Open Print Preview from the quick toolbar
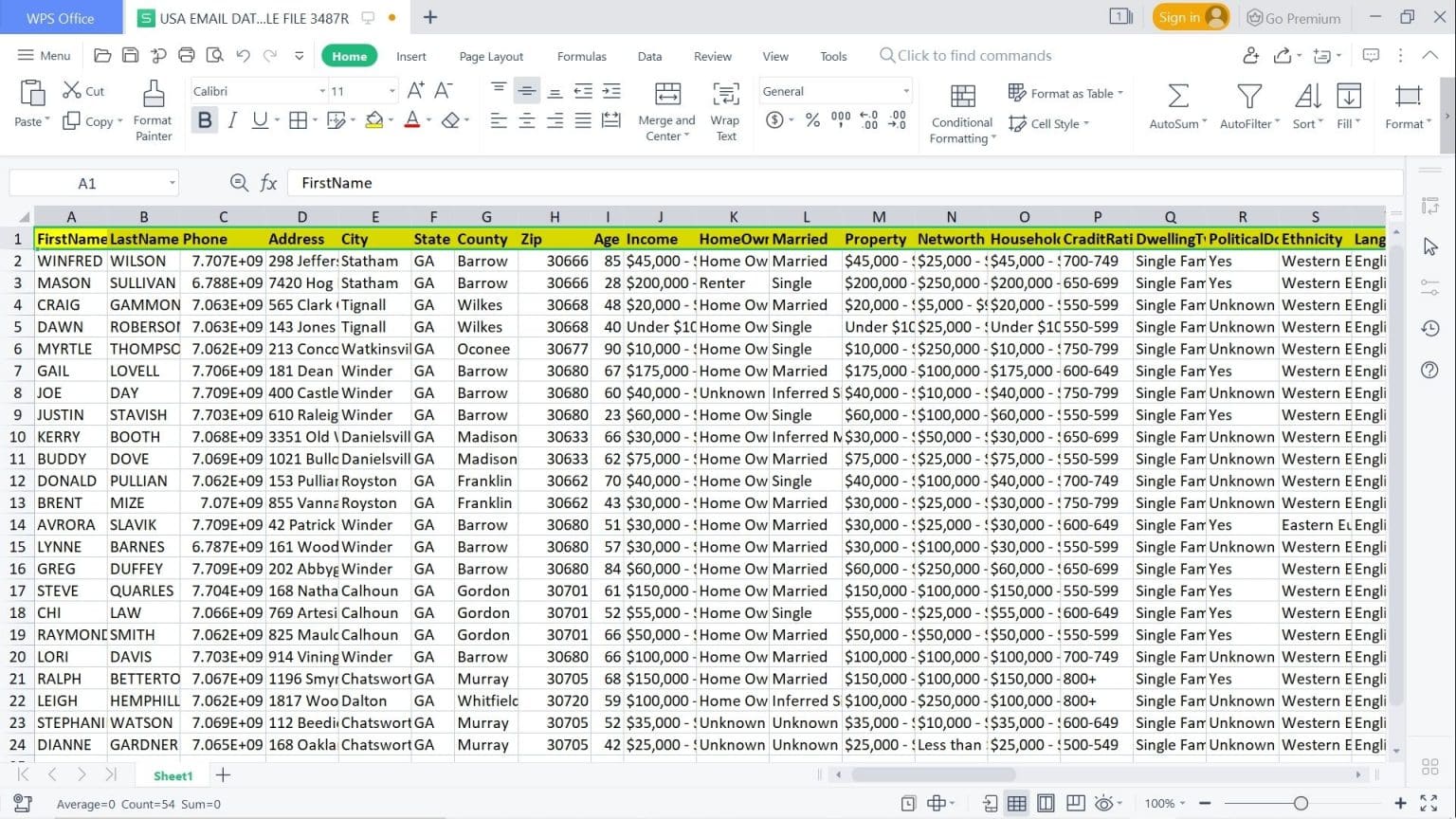 214,56
